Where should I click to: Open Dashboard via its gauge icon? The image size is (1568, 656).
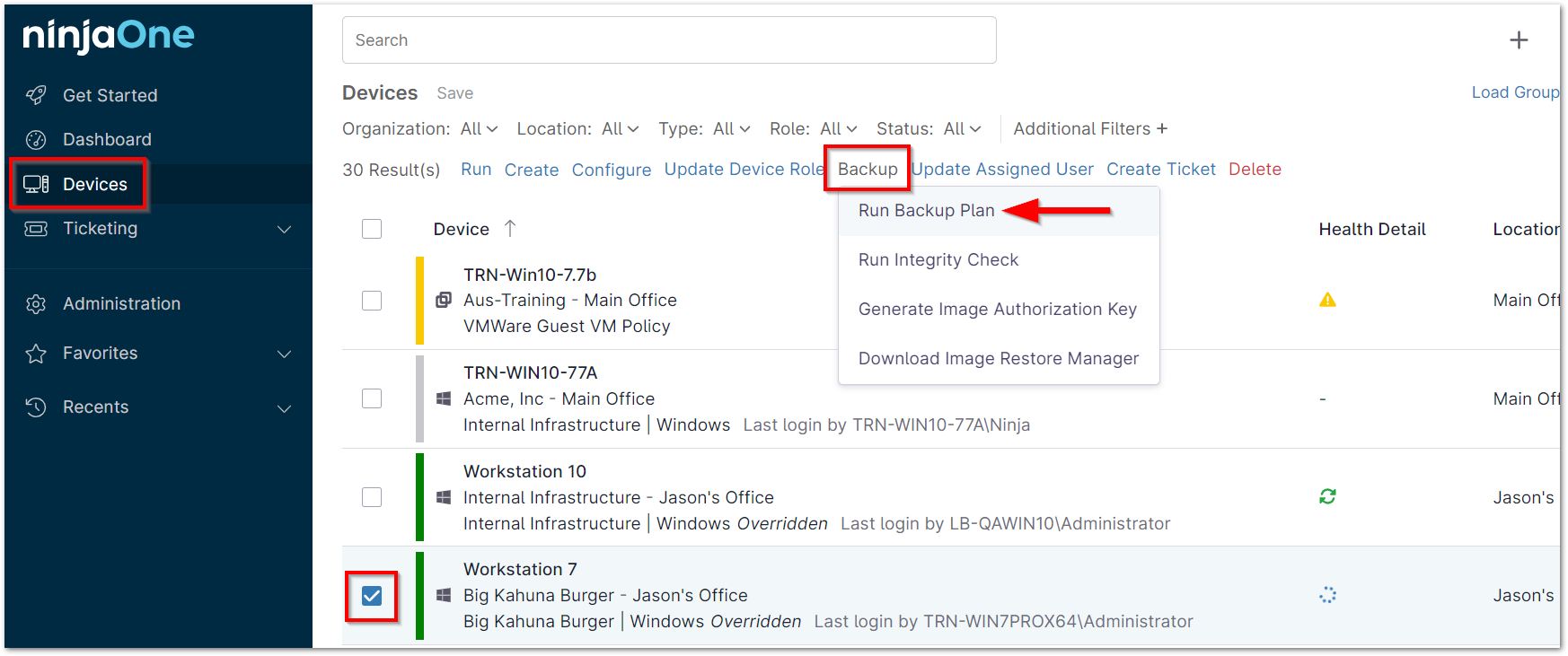tap(36, 139)
